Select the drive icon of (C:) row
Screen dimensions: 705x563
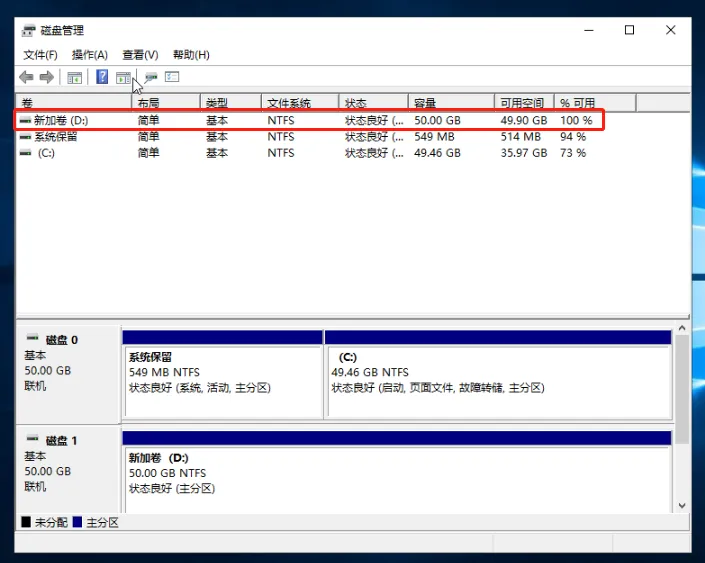[x=25, y=153]
